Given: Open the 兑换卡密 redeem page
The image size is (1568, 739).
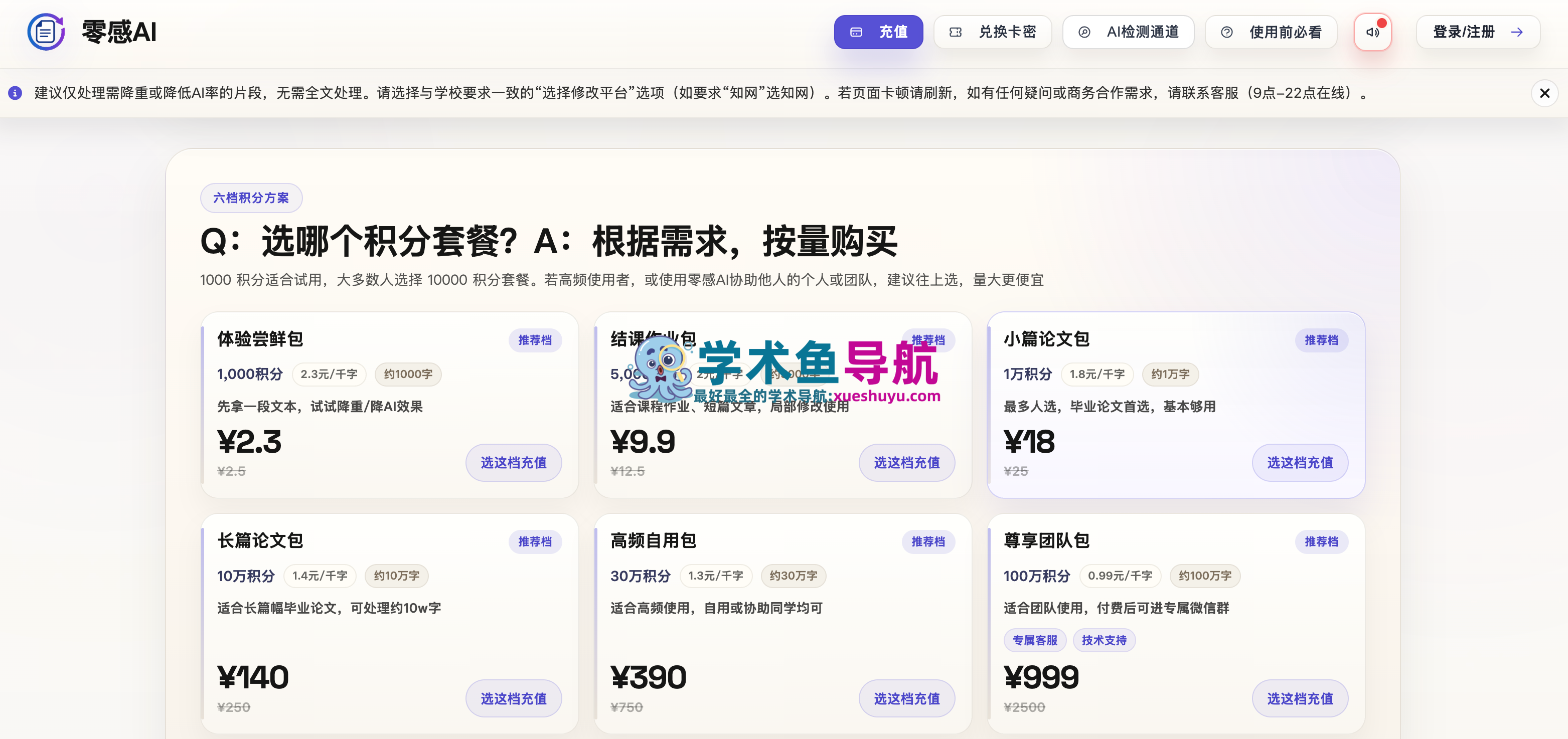Looking at the screenshot, I should 993,32.
